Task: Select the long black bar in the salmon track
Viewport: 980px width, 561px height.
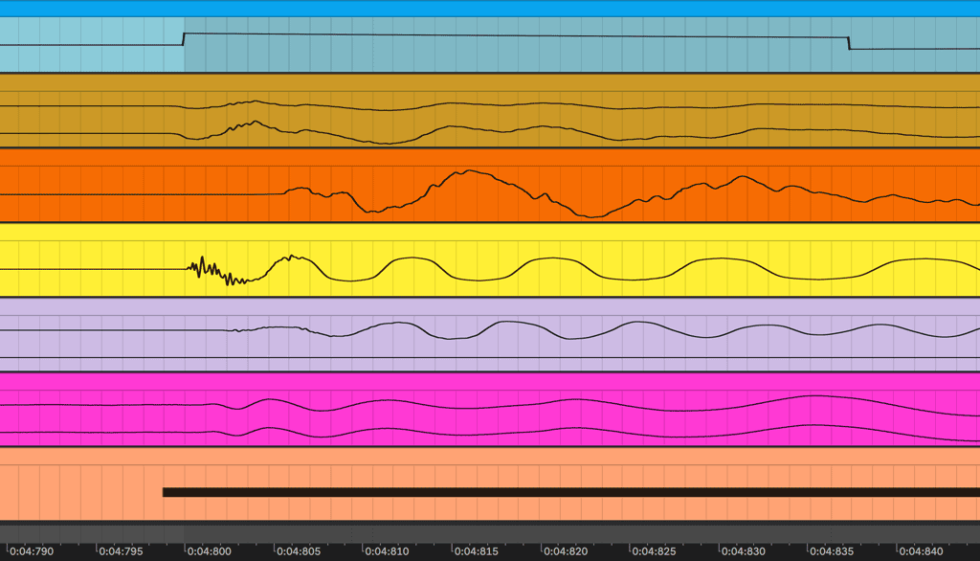Action: (x=570, y=492)
